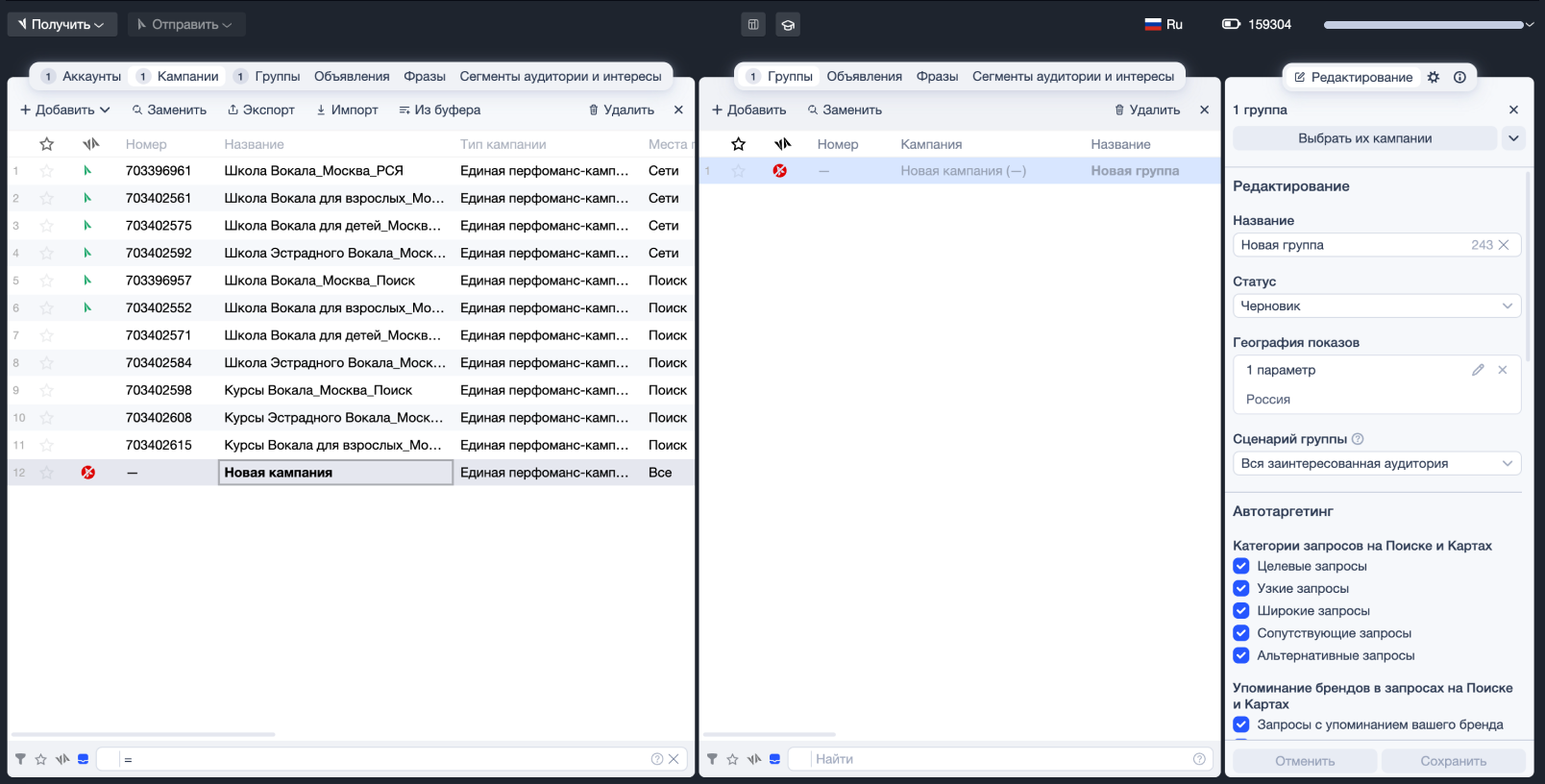The height and width of the screenshot is (784, 1545).
Task: Edit География показов with the pencil icon
Action: (1478, 370)
